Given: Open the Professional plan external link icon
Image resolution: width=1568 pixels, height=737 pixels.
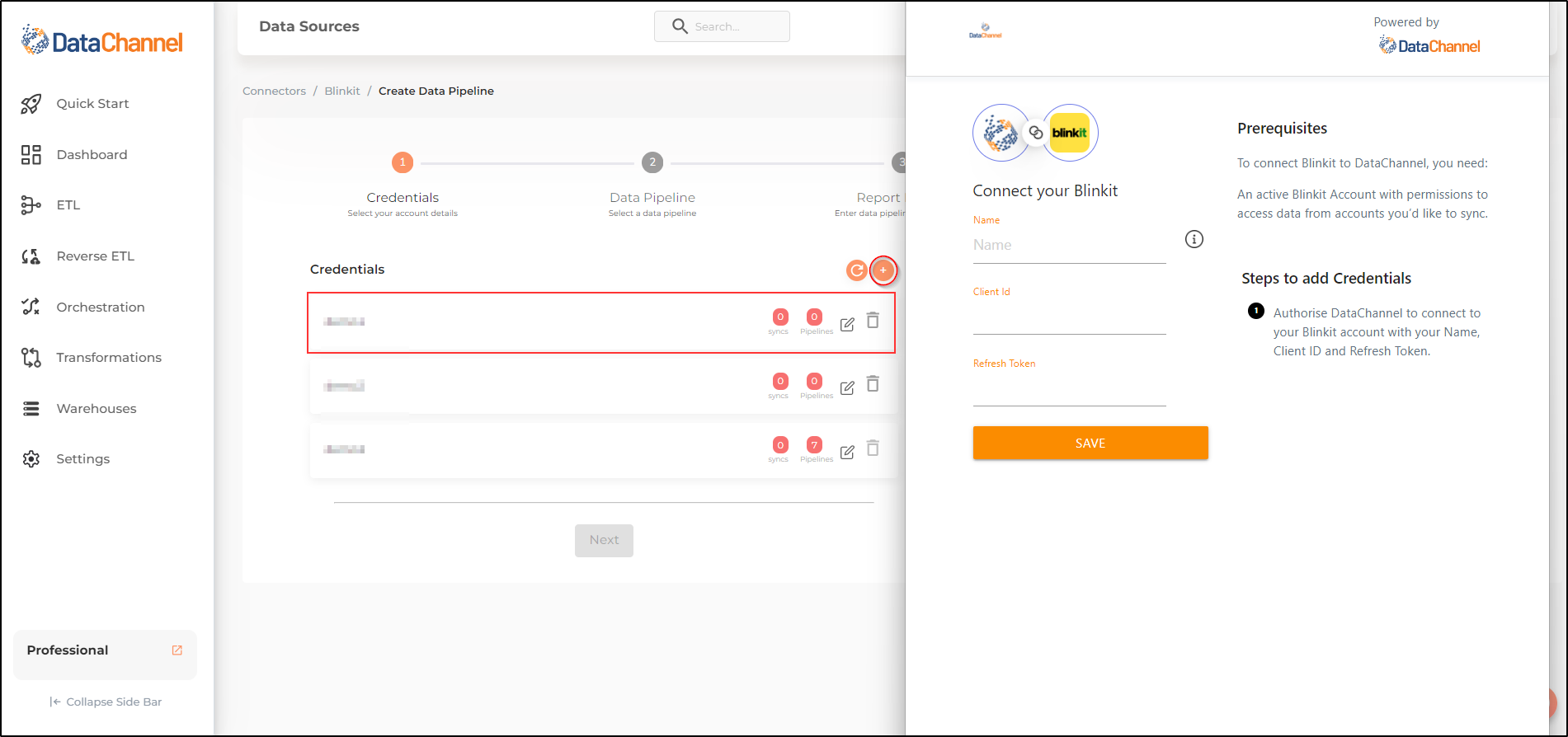Looking at the screenshot, I should 177,650.
